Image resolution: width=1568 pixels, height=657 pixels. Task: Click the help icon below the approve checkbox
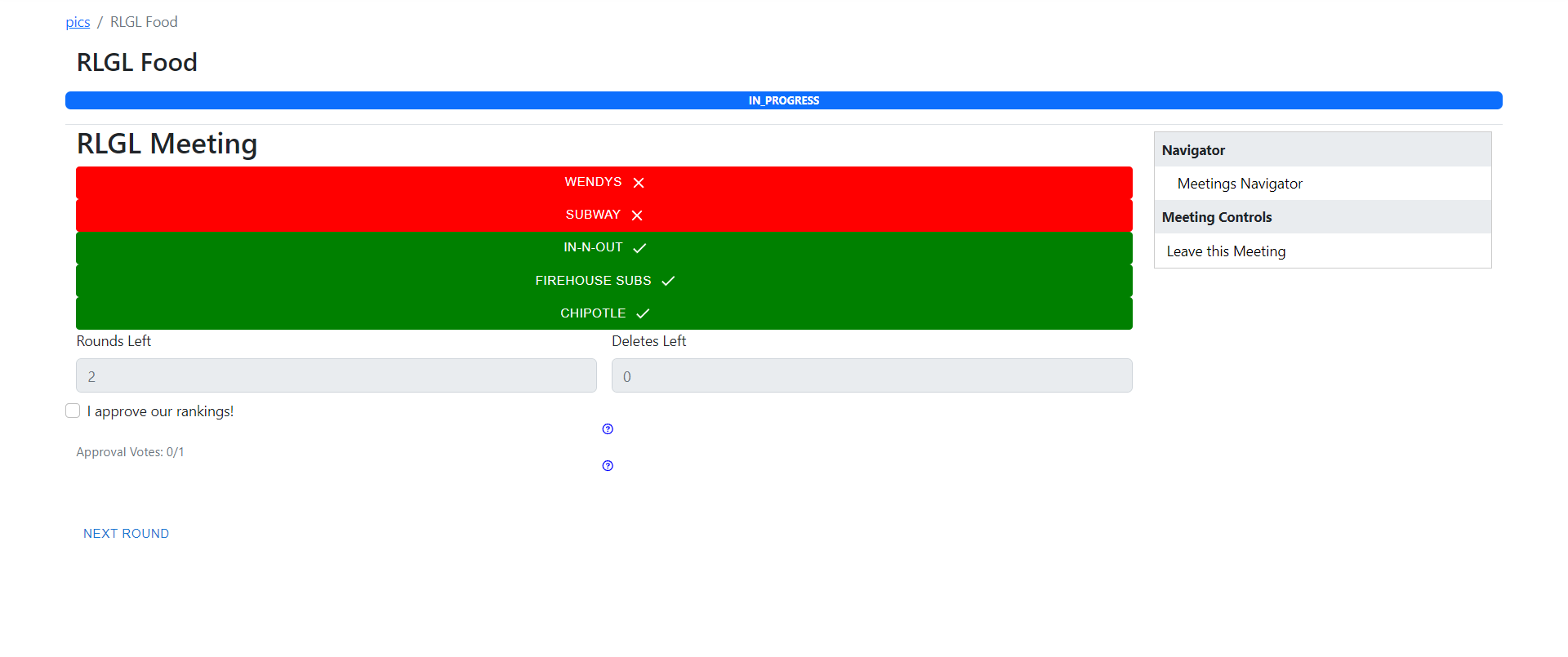coord(608,429)
